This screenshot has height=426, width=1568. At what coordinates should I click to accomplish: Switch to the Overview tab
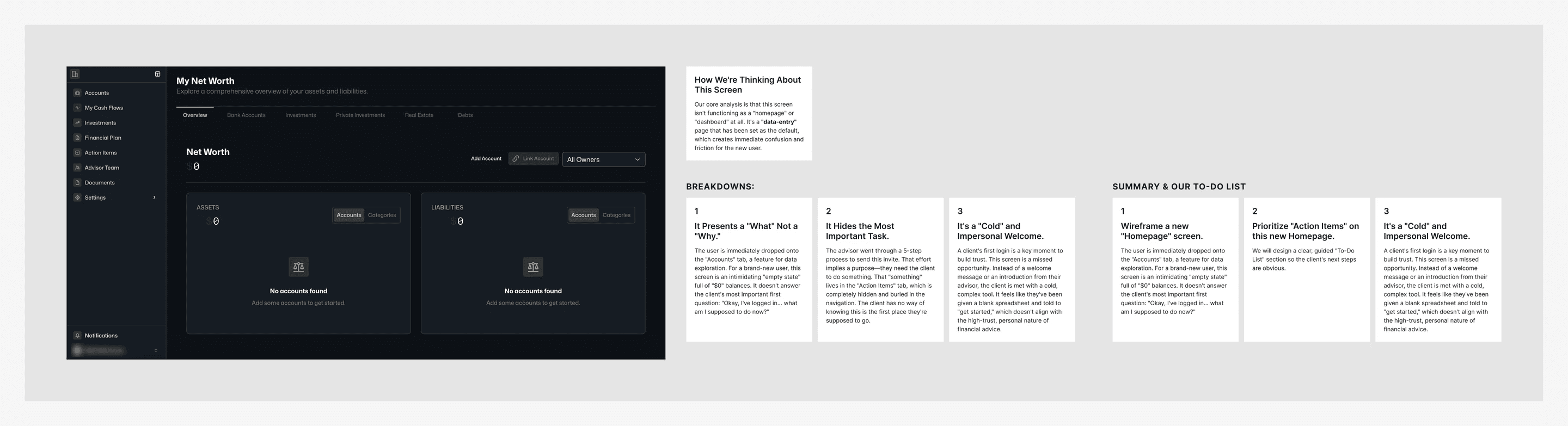pos(195,115)
